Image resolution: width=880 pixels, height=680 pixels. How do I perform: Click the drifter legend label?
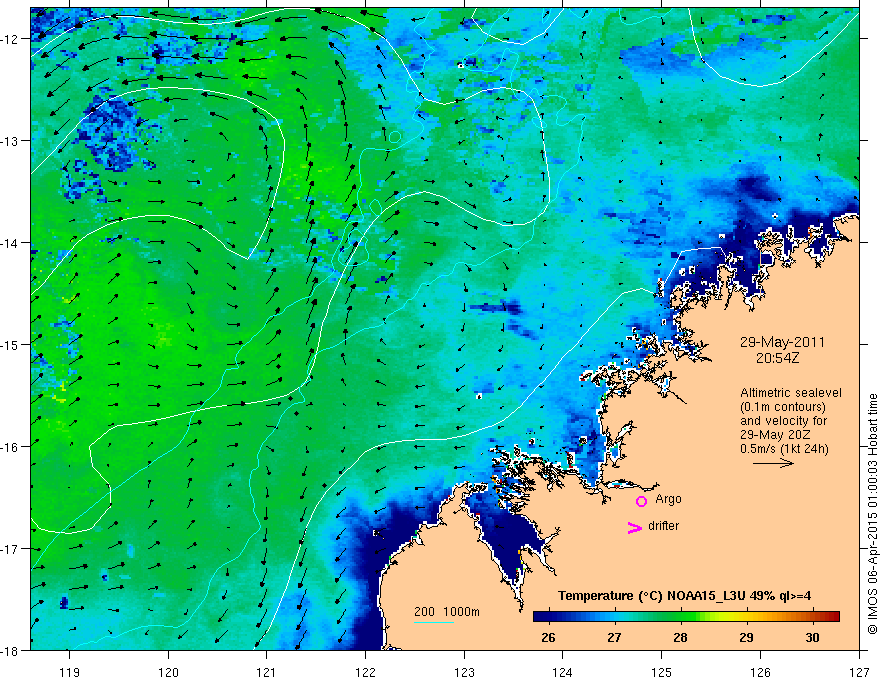pyautogui.click(x=663, y=526)
